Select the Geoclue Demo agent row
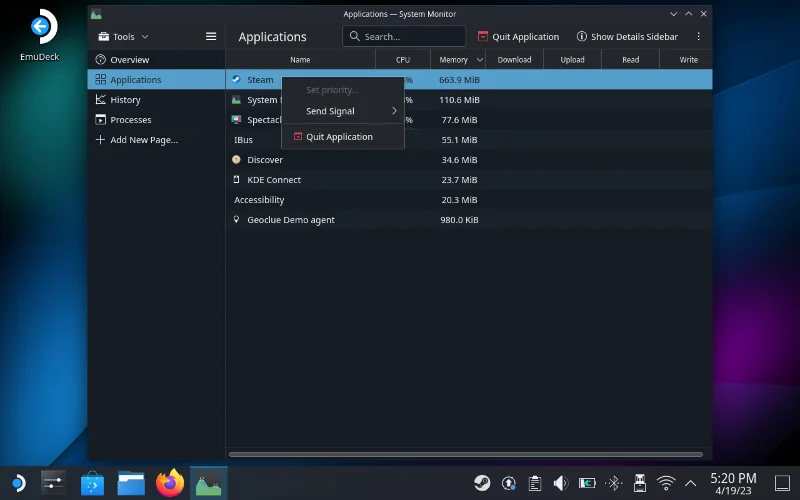Screen dimensions: 800x500 pyautogui.click(x=469, y=219)
